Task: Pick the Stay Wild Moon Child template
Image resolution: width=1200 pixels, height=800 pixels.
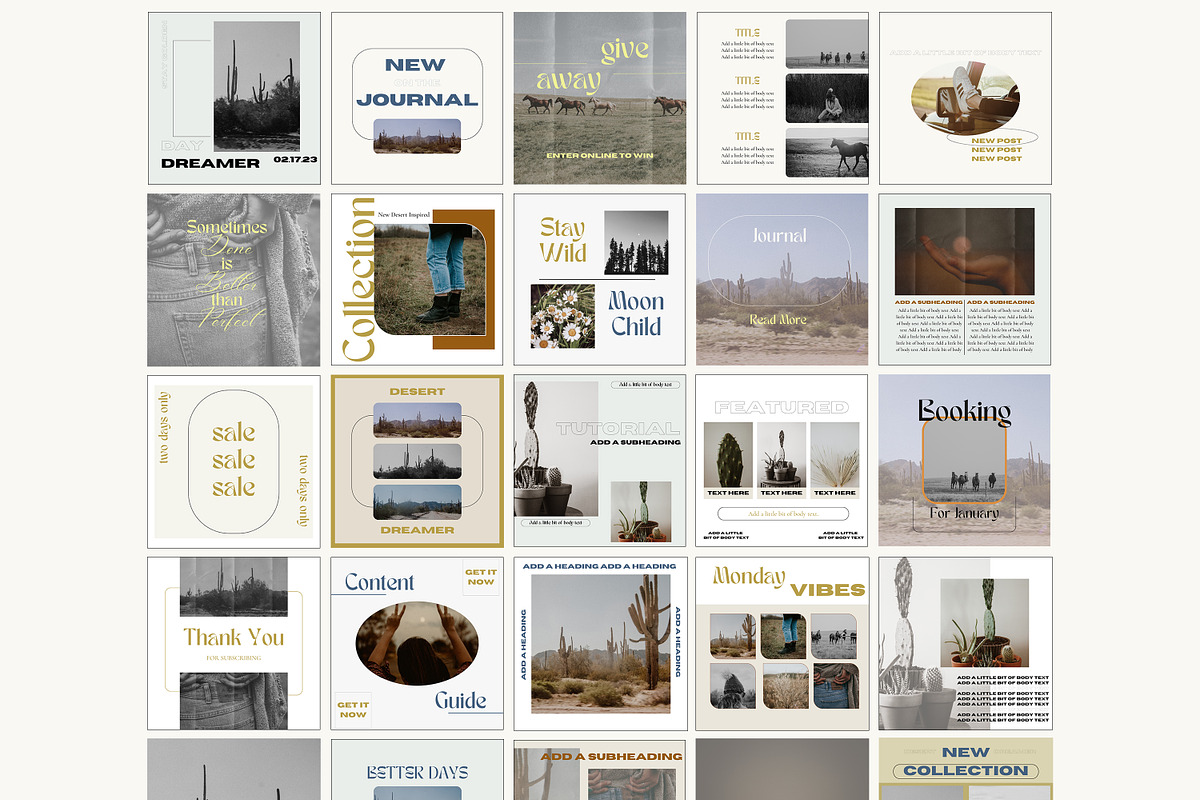Action: 600,280
